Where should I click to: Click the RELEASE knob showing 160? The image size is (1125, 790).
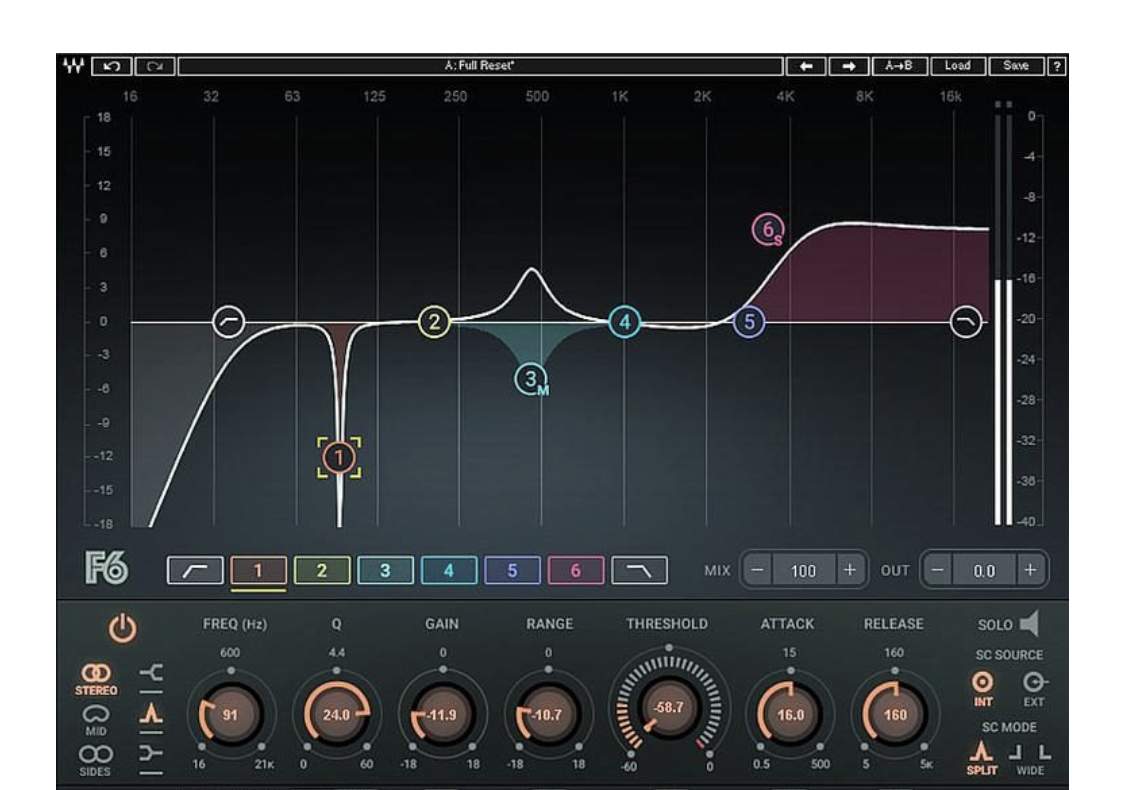(x=895, y=715)
